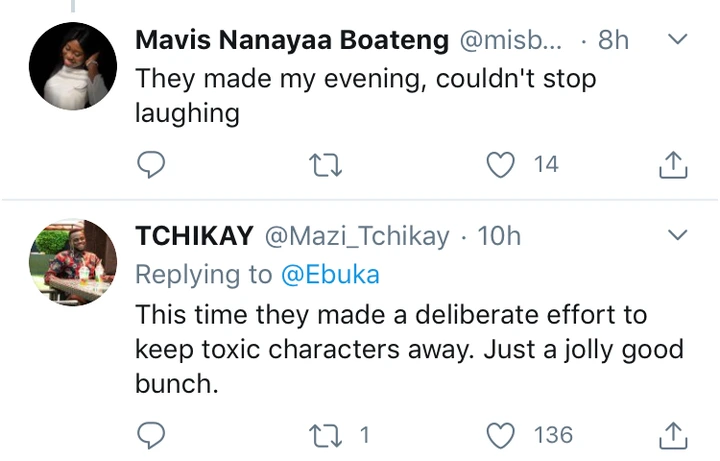Open the @Mazi_Tchikay handle
The image size is (720, 461).
358,237
